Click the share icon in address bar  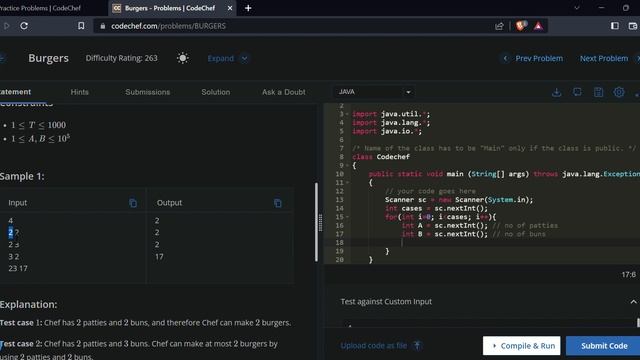[499, 26]
